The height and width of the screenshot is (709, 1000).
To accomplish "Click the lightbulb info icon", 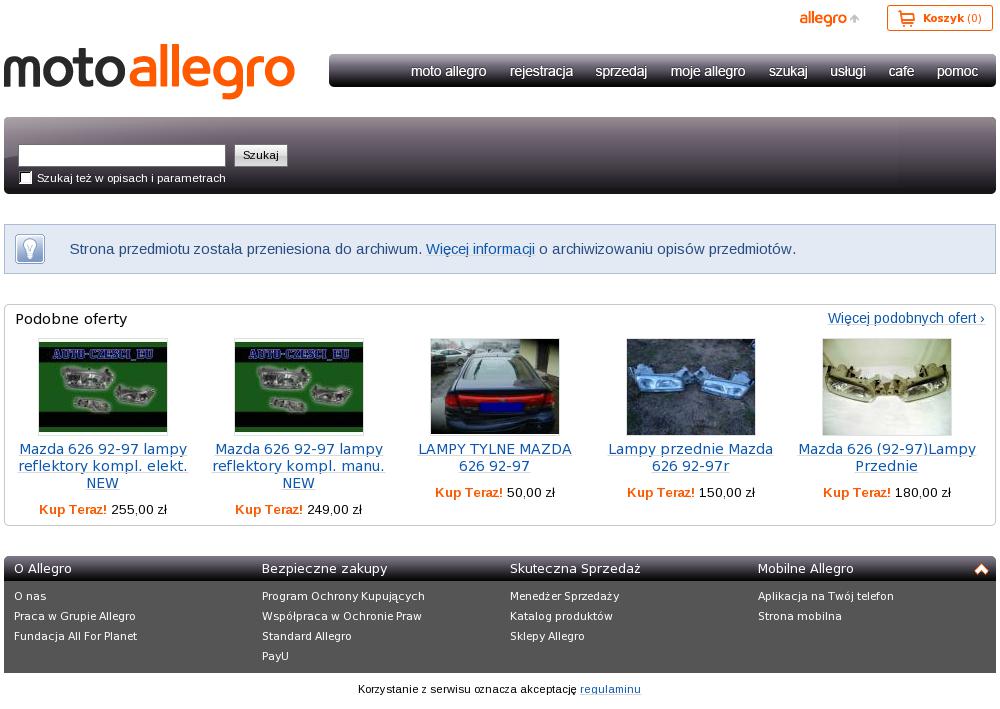I will click(x=30, y=249).
